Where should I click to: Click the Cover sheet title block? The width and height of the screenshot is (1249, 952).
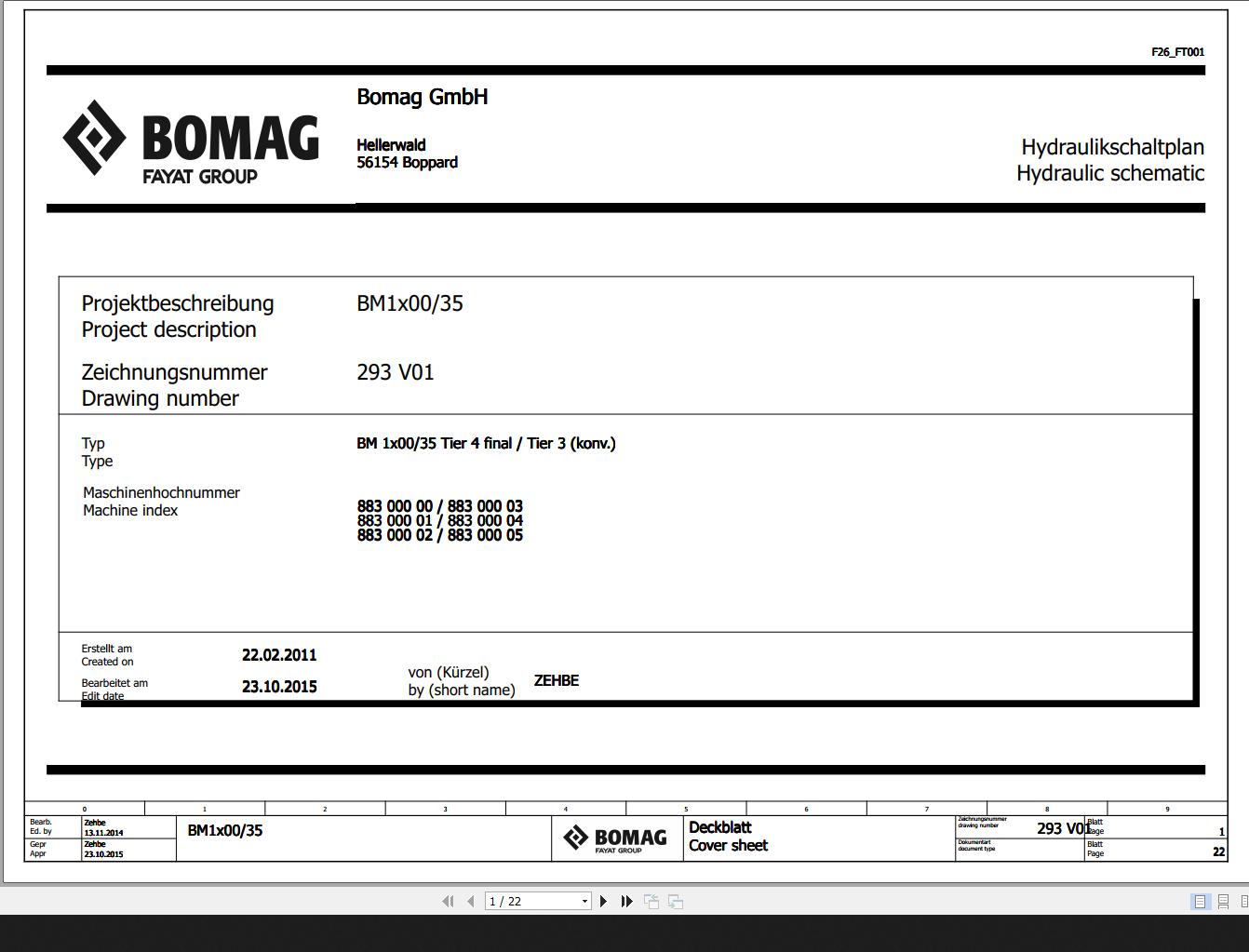pyautogui.click(x=728, y=846)
